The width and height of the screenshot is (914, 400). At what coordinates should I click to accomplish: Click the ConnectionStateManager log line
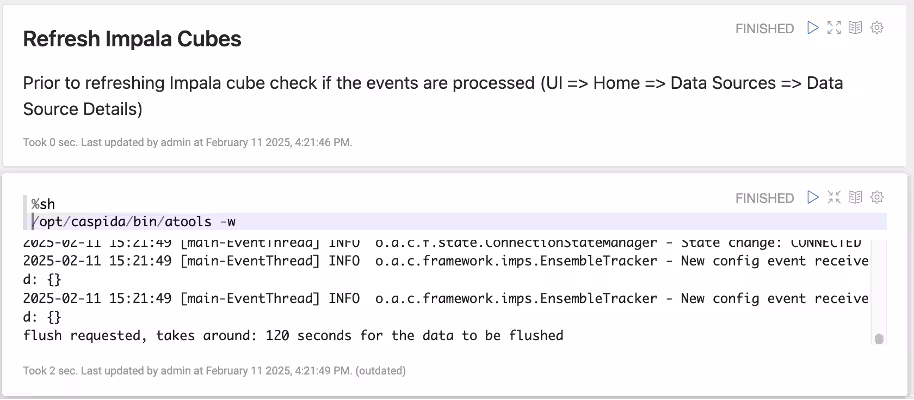[445, 242]
